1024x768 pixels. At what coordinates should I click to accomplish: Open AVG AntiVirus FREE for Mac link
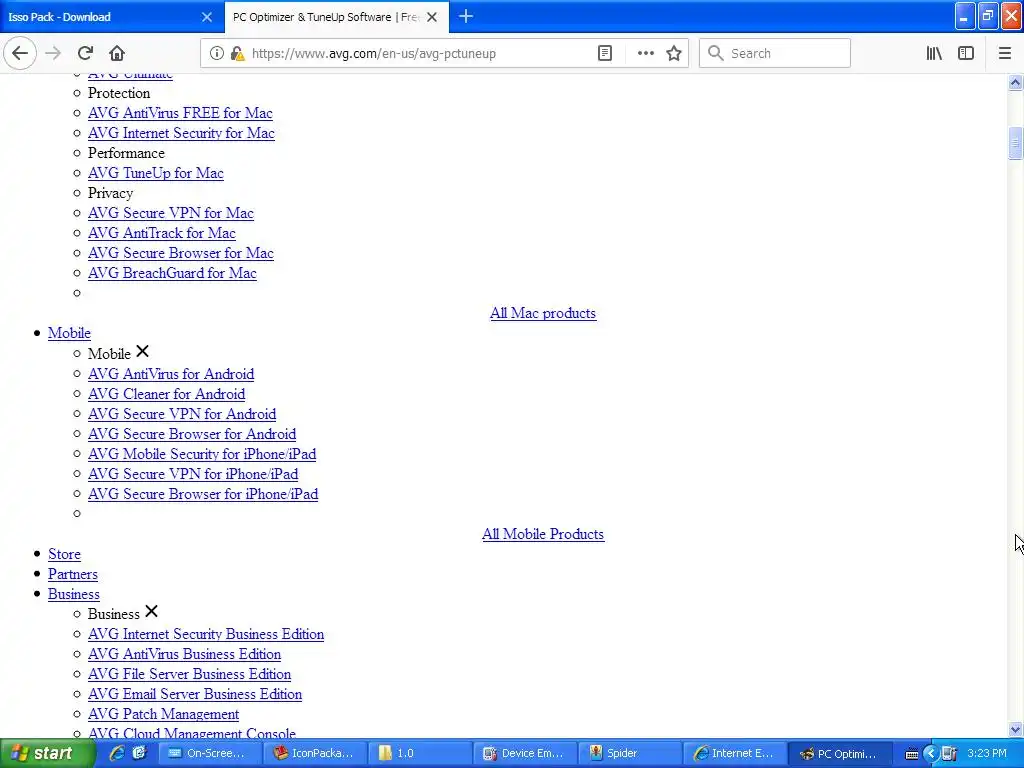point(180,113)
